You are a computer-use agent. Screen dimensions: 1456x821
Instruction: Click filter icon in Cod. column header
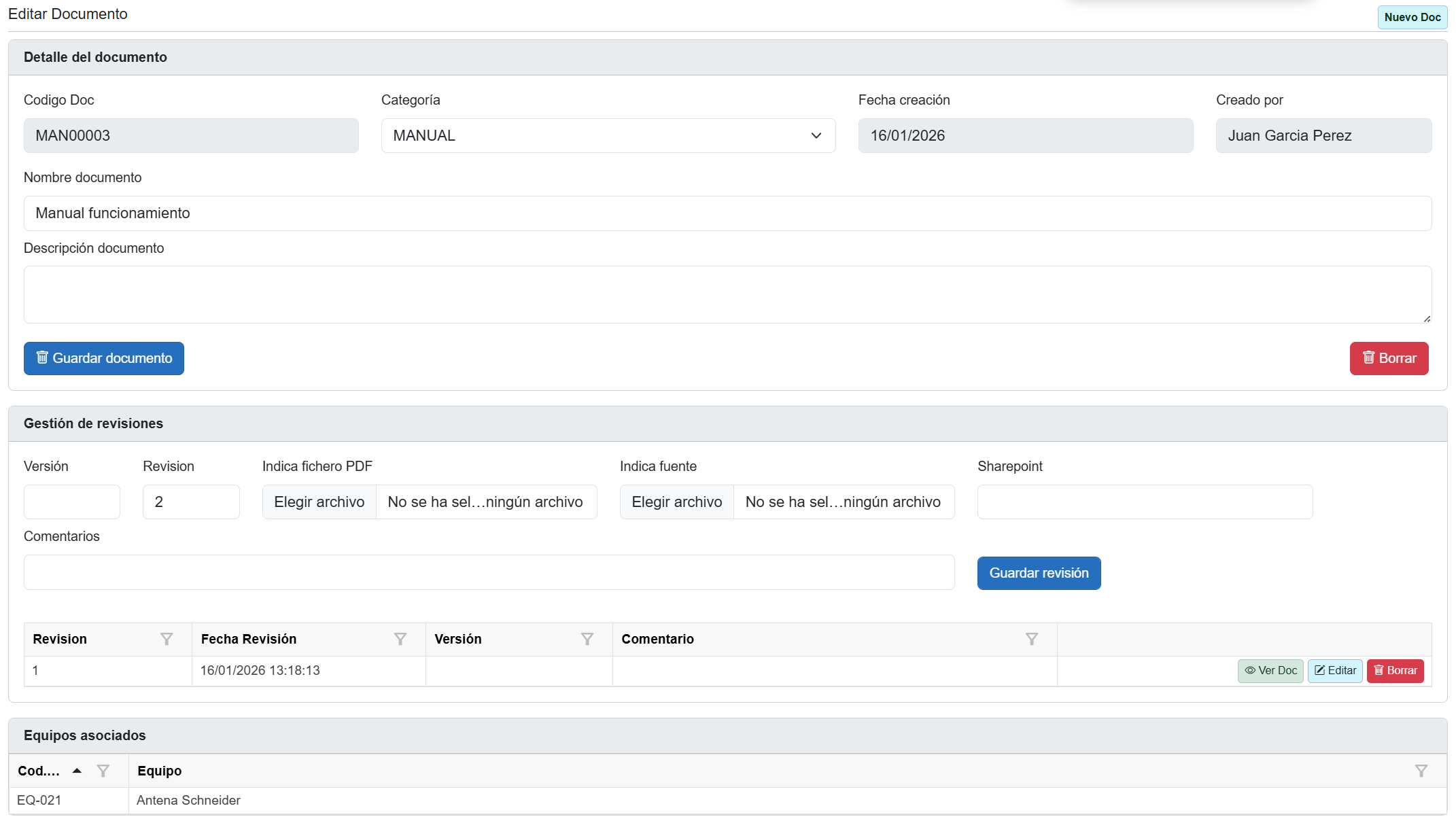(103, 771)
